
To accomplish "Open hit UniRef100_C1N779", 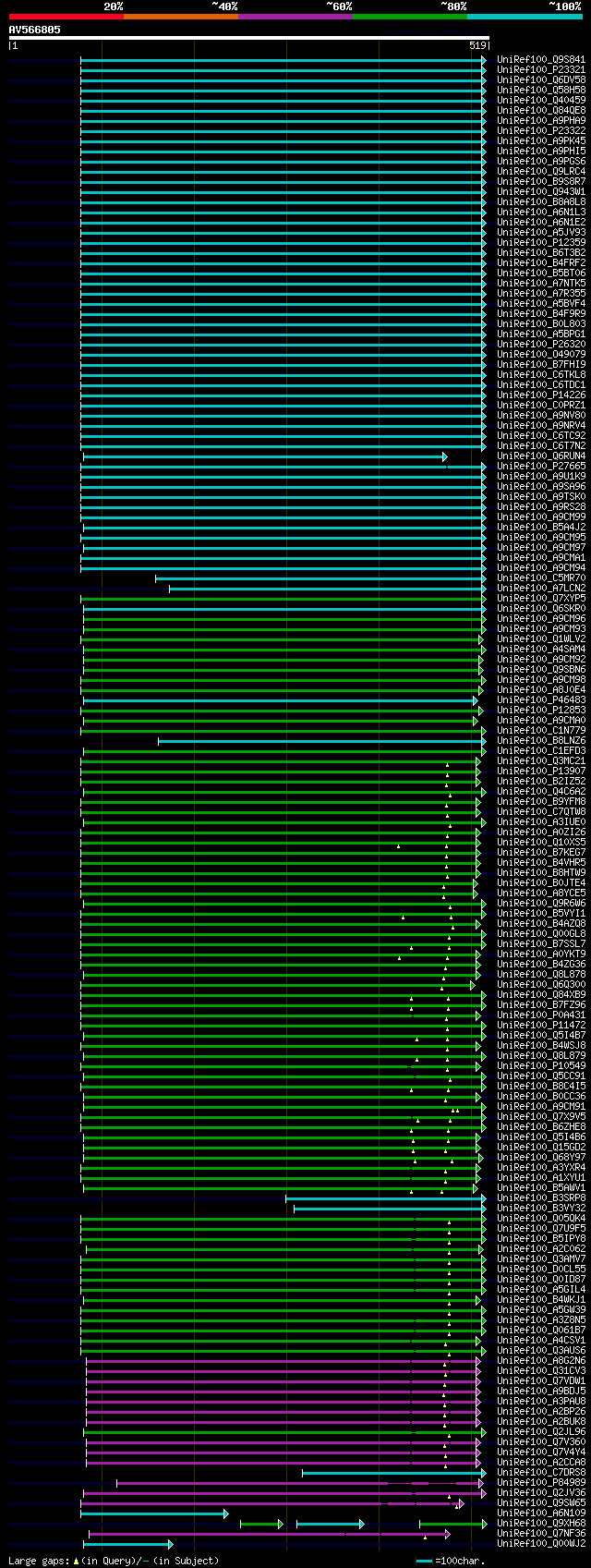I will coord(541,731).
